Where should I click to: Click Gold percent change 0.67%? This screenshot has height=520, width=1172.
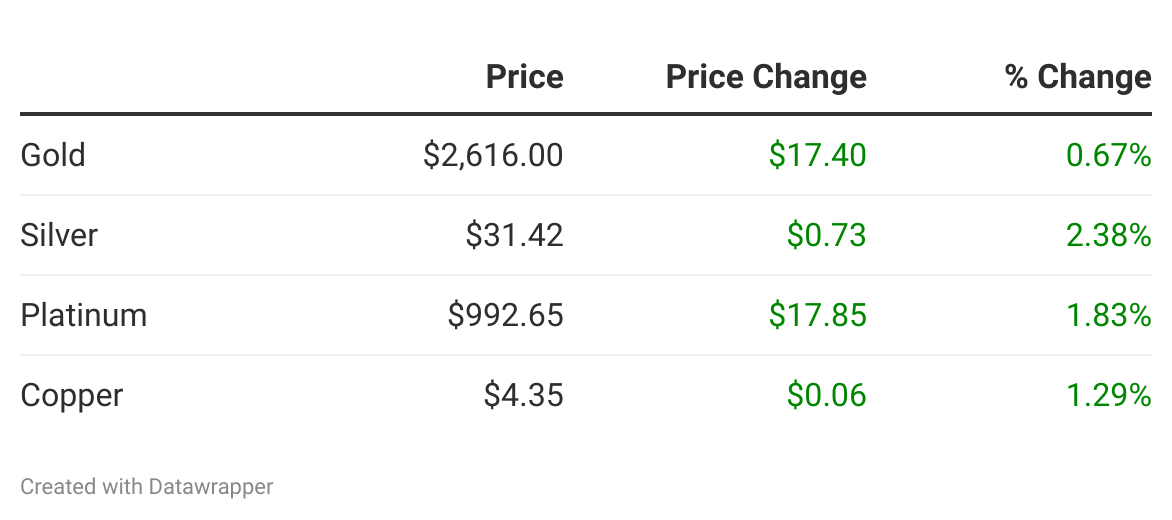coord(1109,155)
